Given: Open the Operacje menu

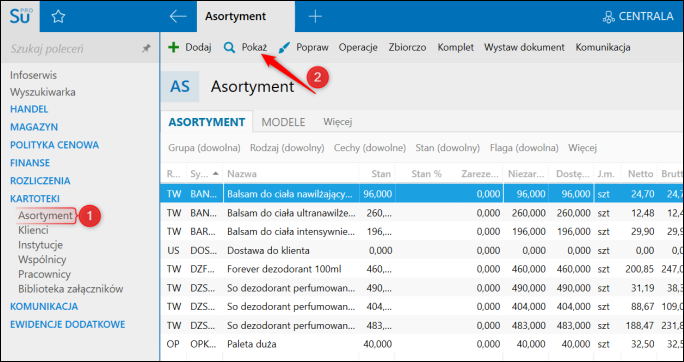Looking at the screenshot, I should click(358, 47).
